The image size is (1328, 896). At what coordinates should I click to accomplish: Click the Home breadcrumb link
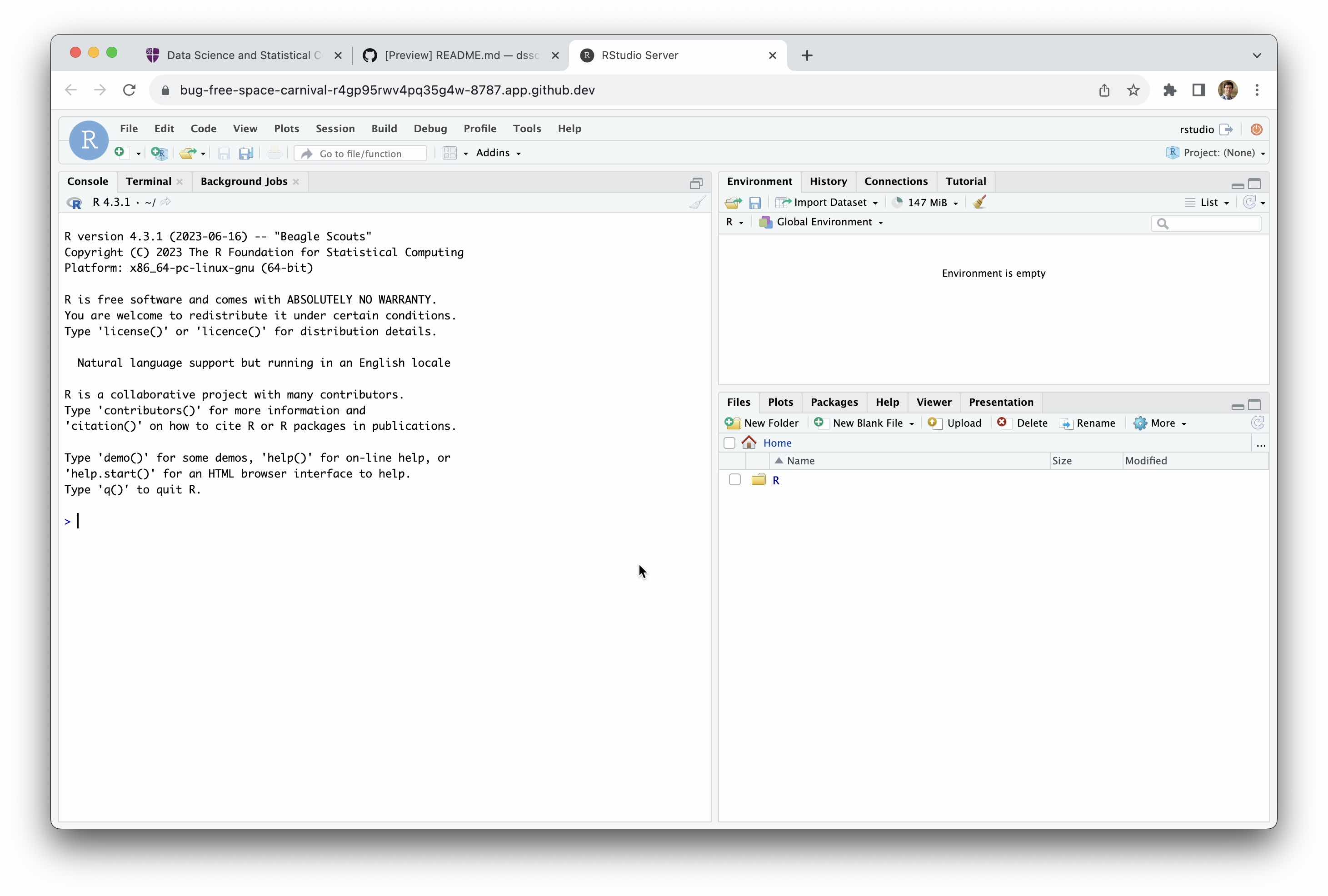coord(777,443)
